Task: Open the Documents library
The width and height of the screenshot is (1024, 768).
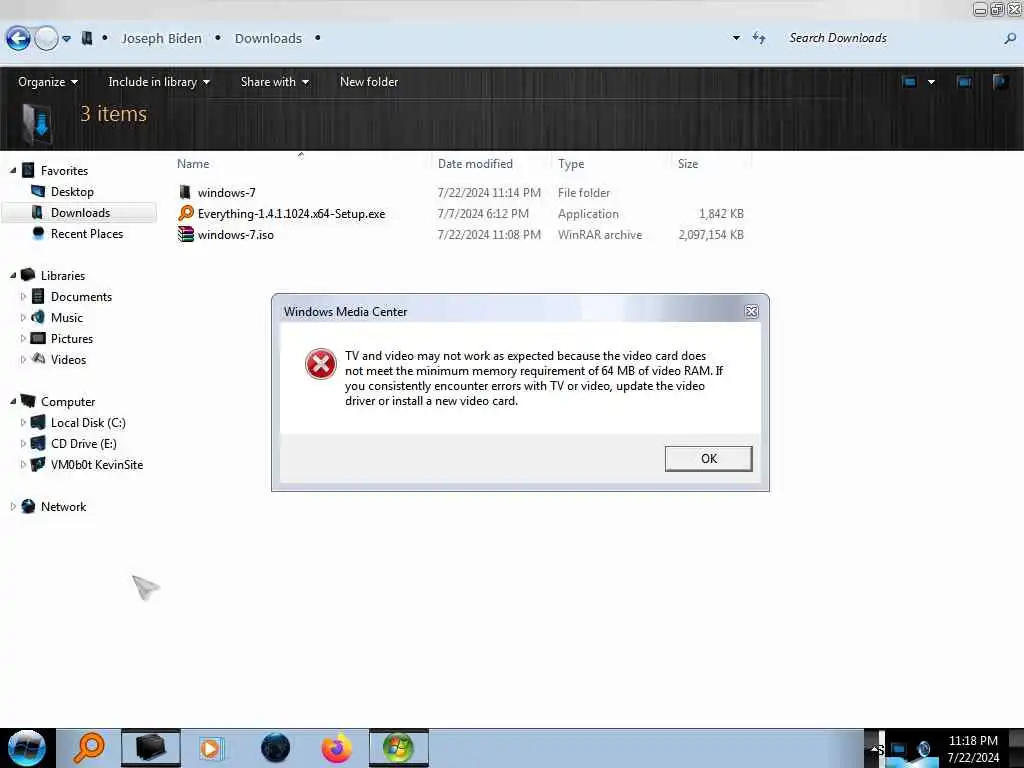Action: tap(81, 296)
